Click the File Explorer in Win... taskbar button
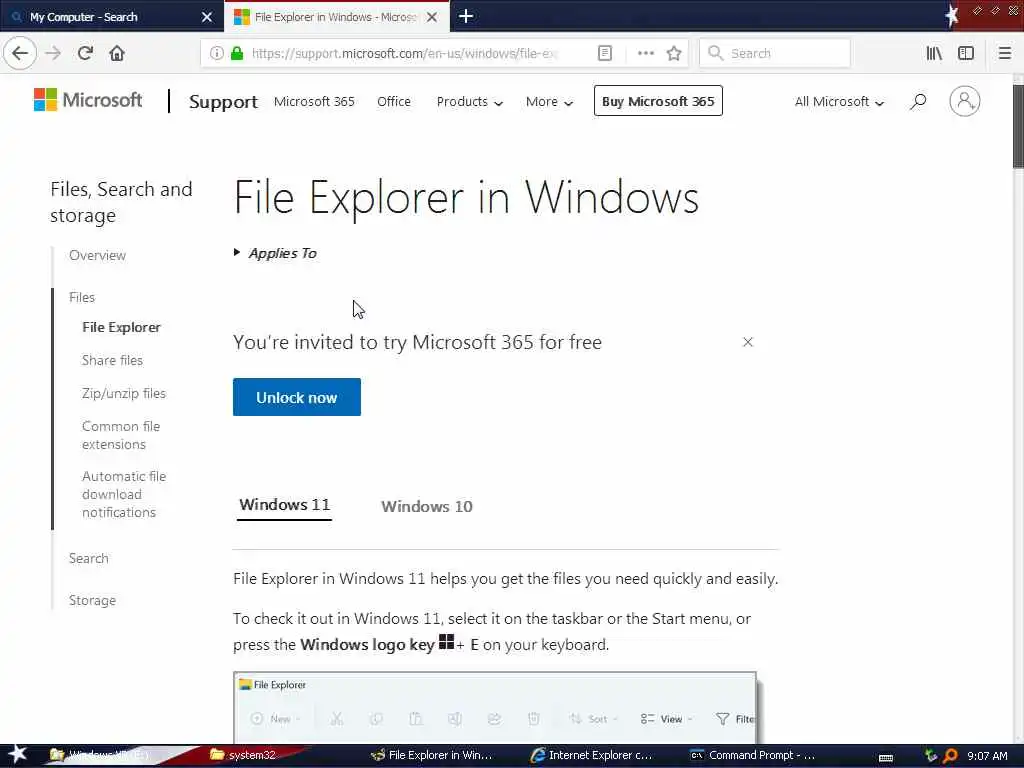Viewport: 1024px width, 768px height. point(431,755)
